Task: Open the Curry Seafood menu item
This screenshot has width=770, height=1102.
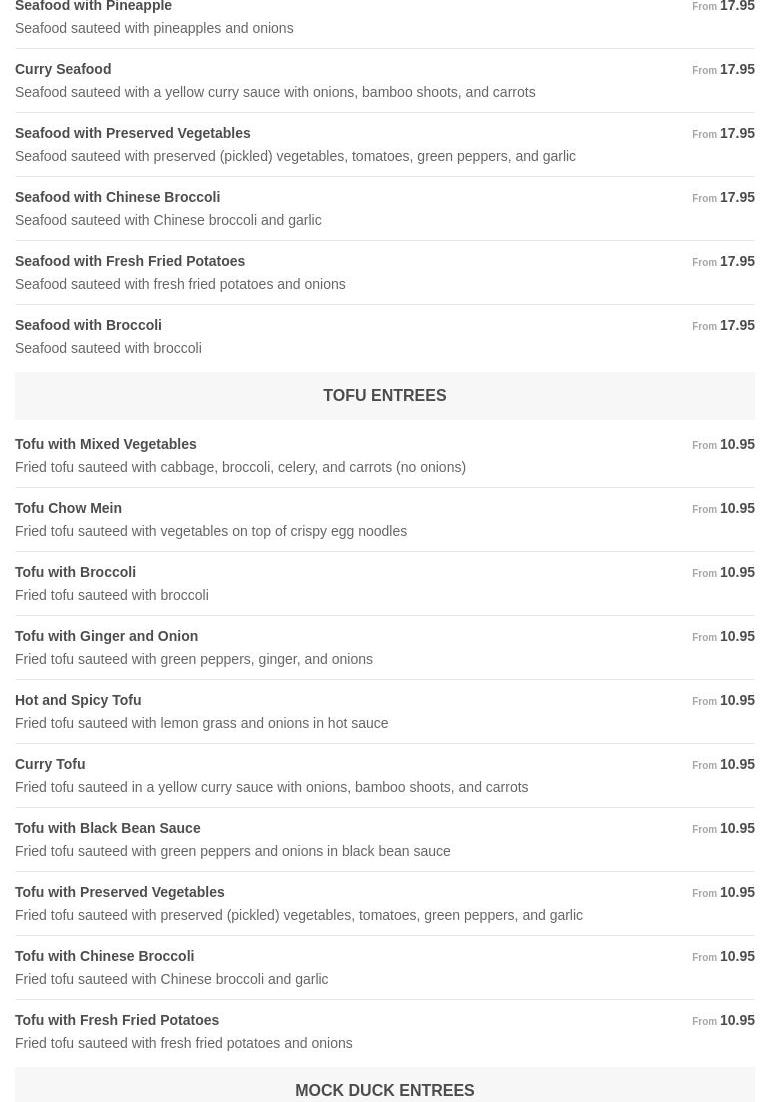Action: pos(63,69)
